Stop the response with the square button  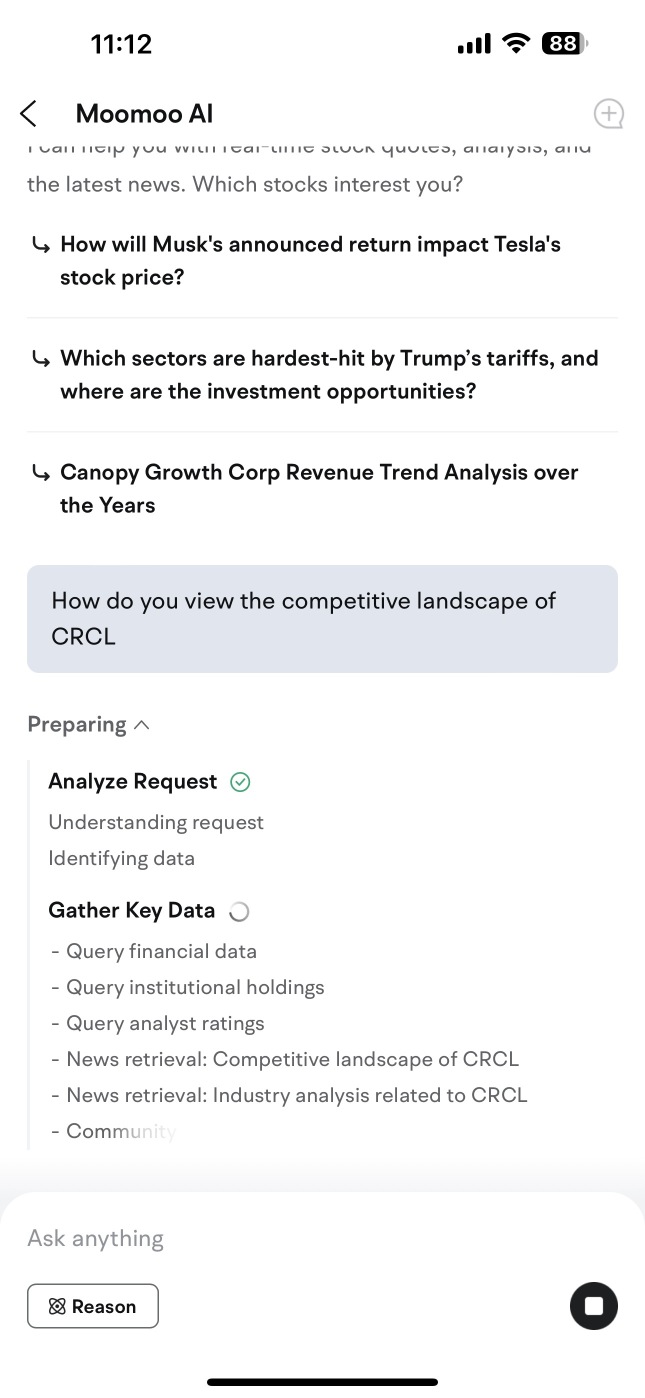594,1306
